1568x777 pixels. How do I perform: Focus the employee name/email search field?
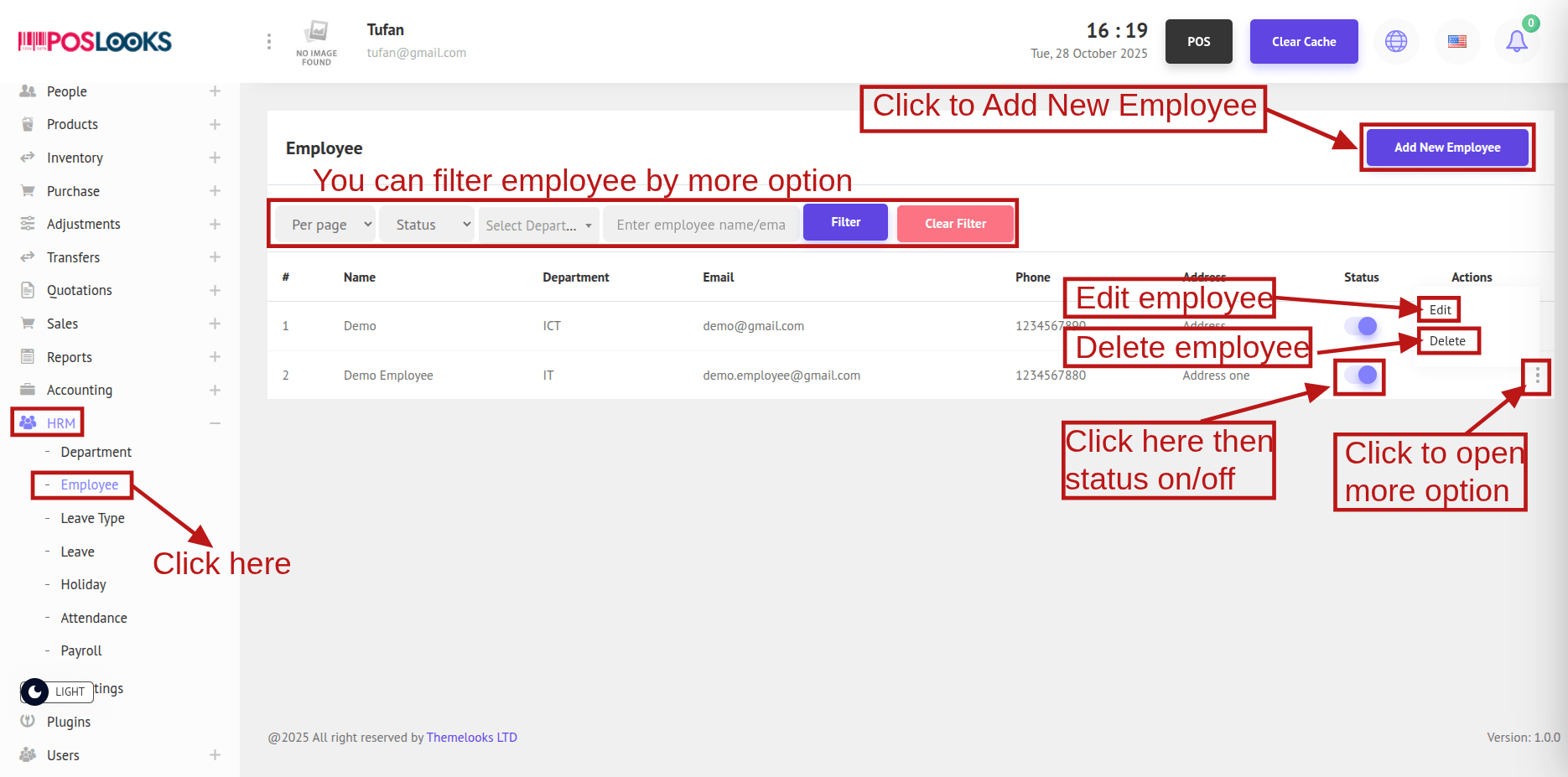click(x=701, y=225)
